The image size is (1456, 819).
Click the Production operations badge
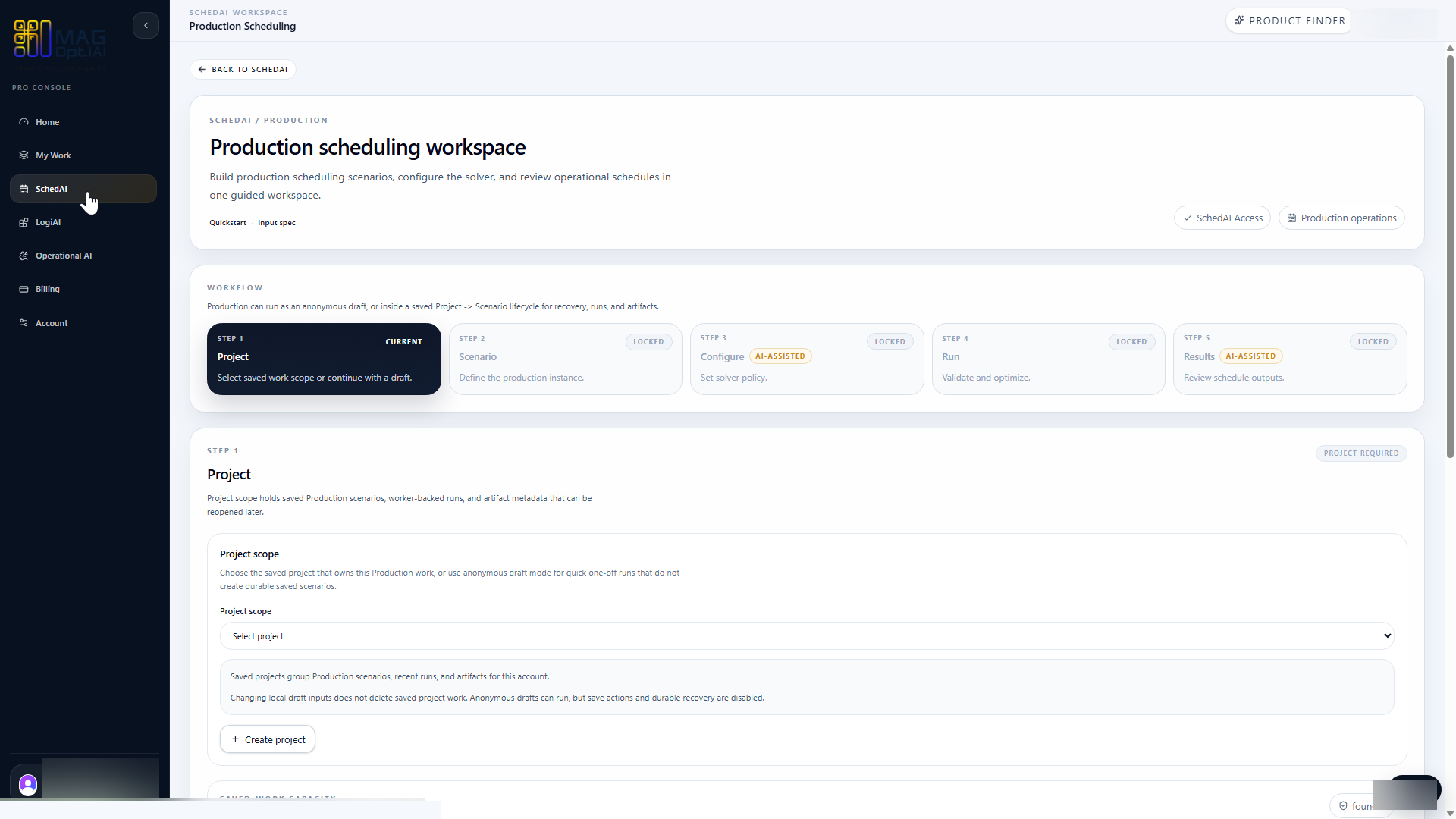pos(1341,218)
